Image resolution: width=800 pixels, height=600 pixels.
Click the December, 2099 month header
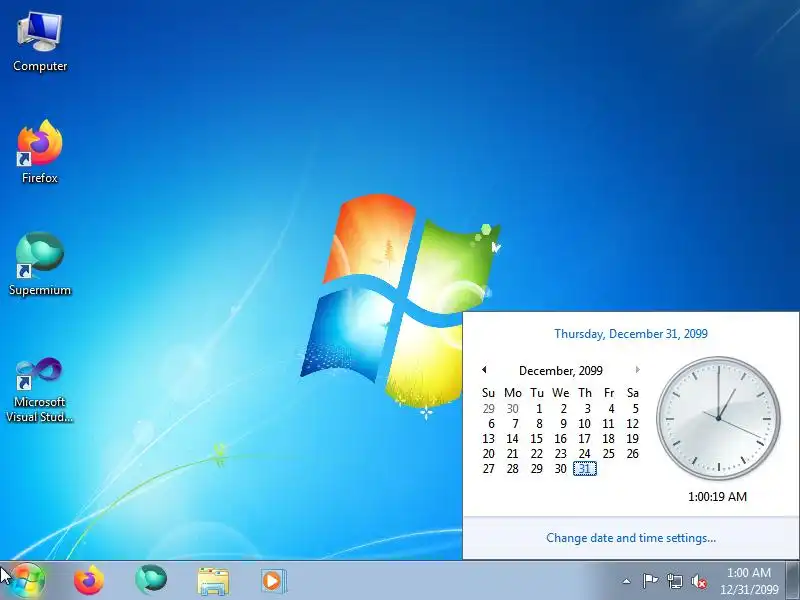pyautogui.click(x=561, y=370)
